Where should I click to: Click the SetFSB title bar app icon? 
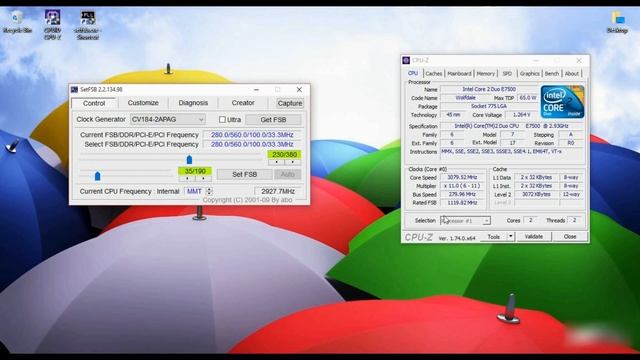74,89
